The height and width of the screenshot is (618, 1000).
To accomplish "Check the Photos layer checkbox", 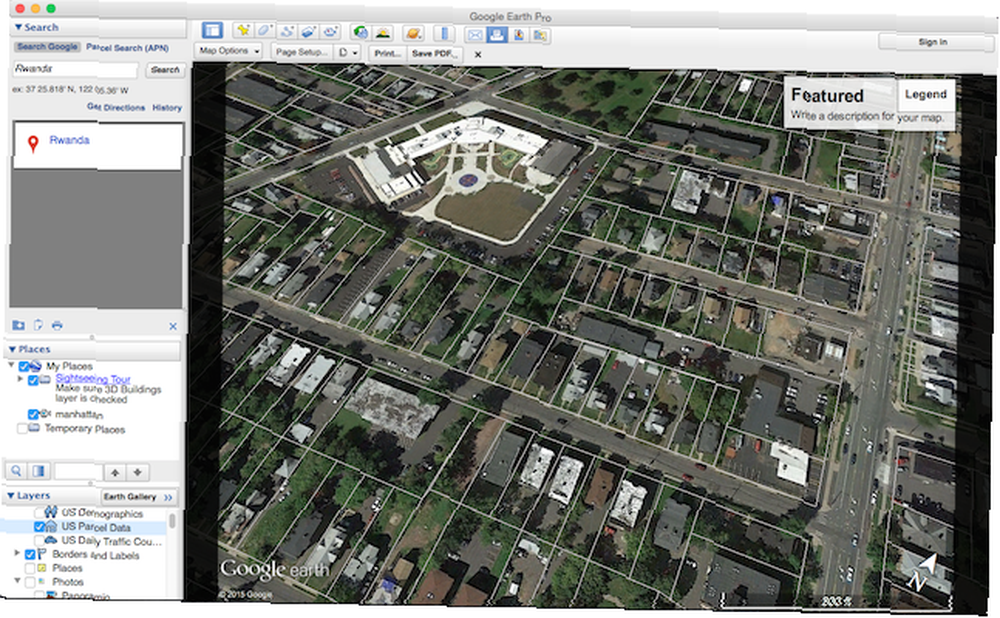I will click(x=30, y=582).
